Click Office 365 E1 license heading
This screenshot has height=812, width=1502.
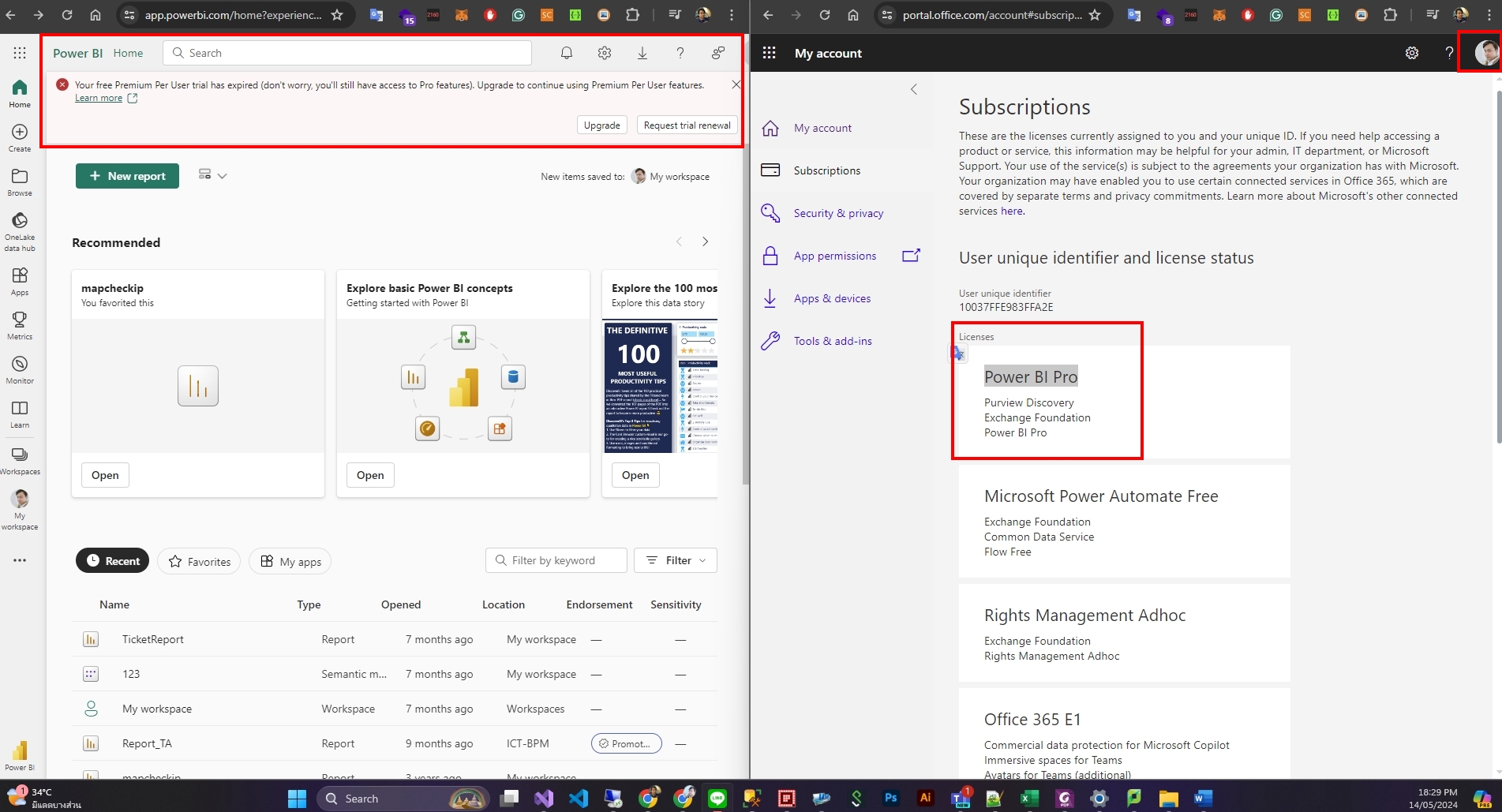click(1032, 720)
